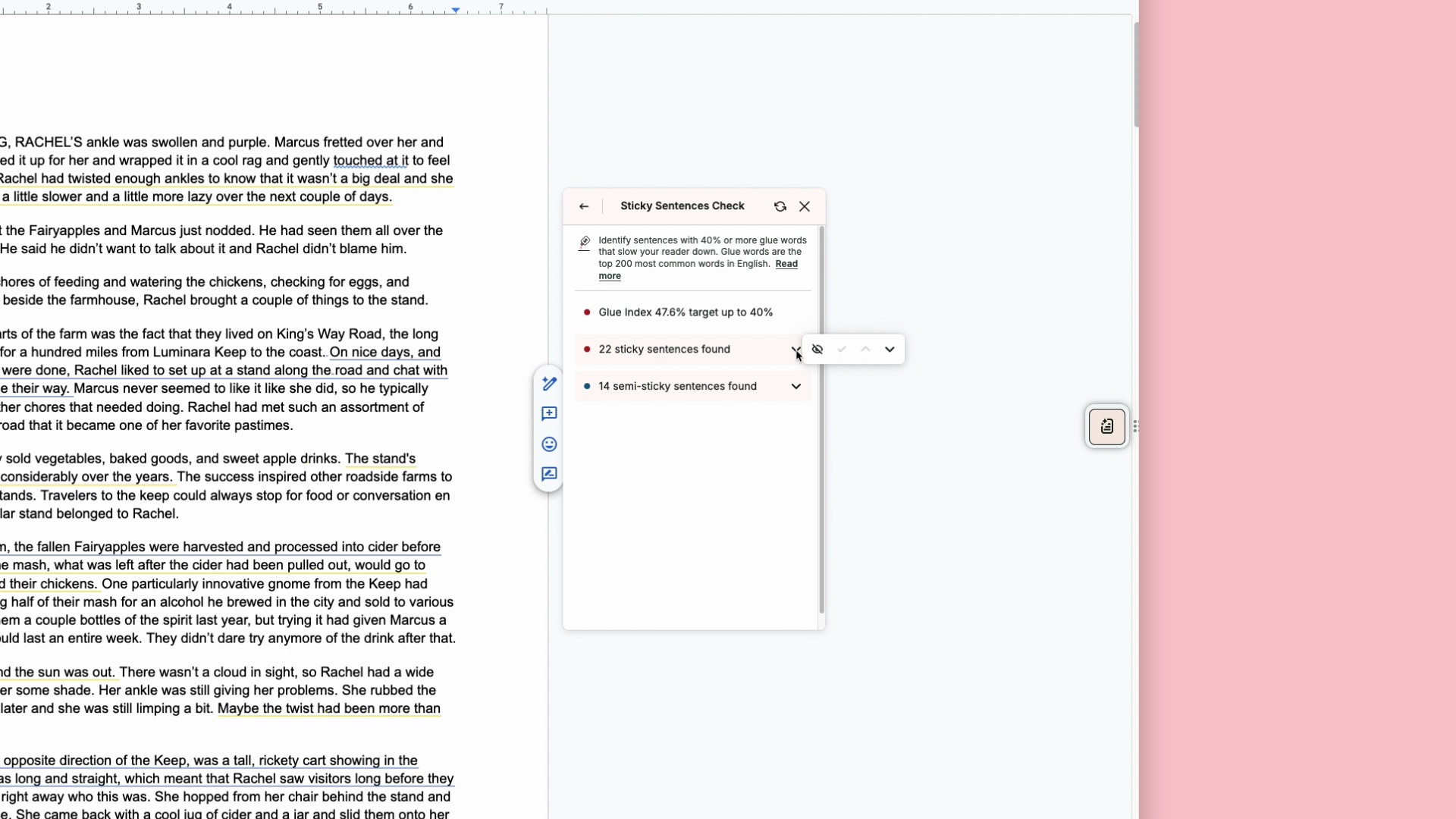Click the glue bottle icon in the description

[x=585, y=243]
